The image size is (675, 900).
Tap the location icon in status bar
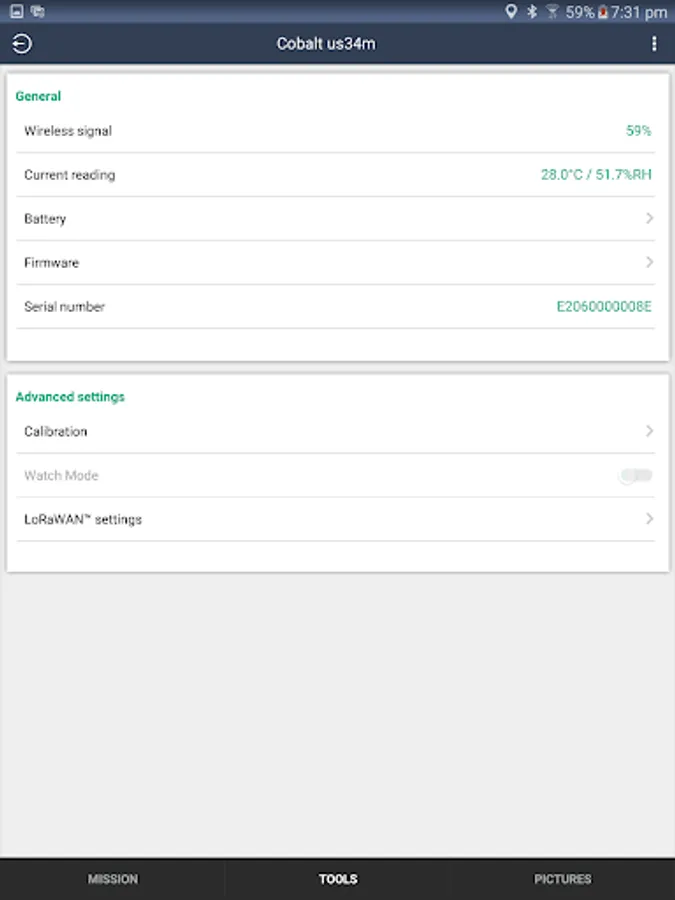tap(511, 12)
